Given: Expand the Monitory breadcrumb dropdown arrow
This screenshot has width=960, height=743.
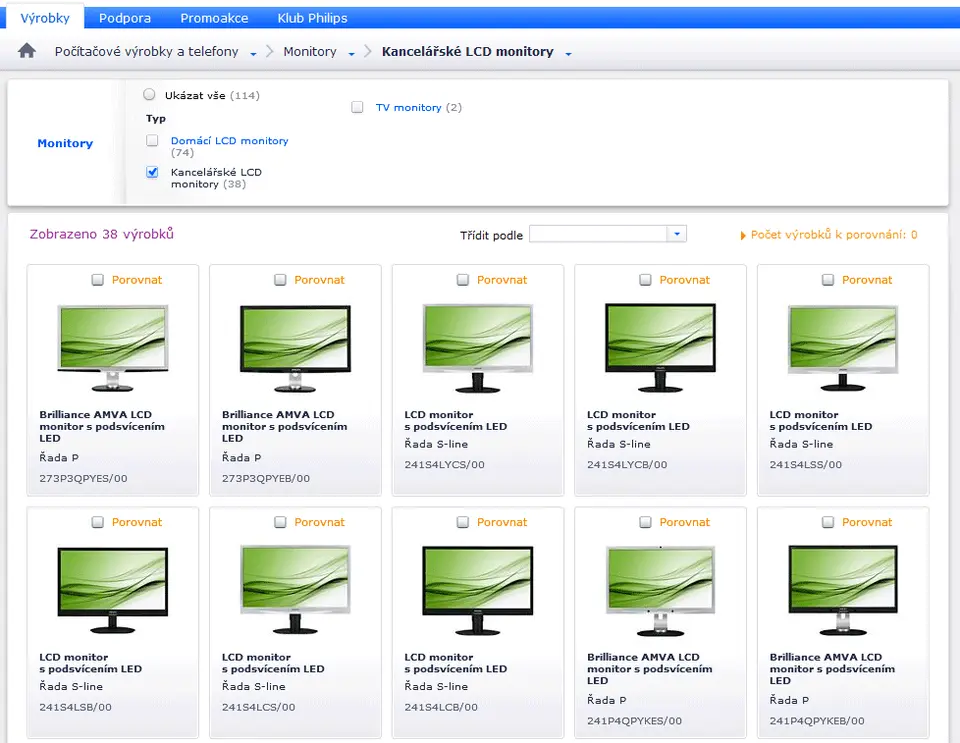Looking at the screenshot, I should [351, 54].
